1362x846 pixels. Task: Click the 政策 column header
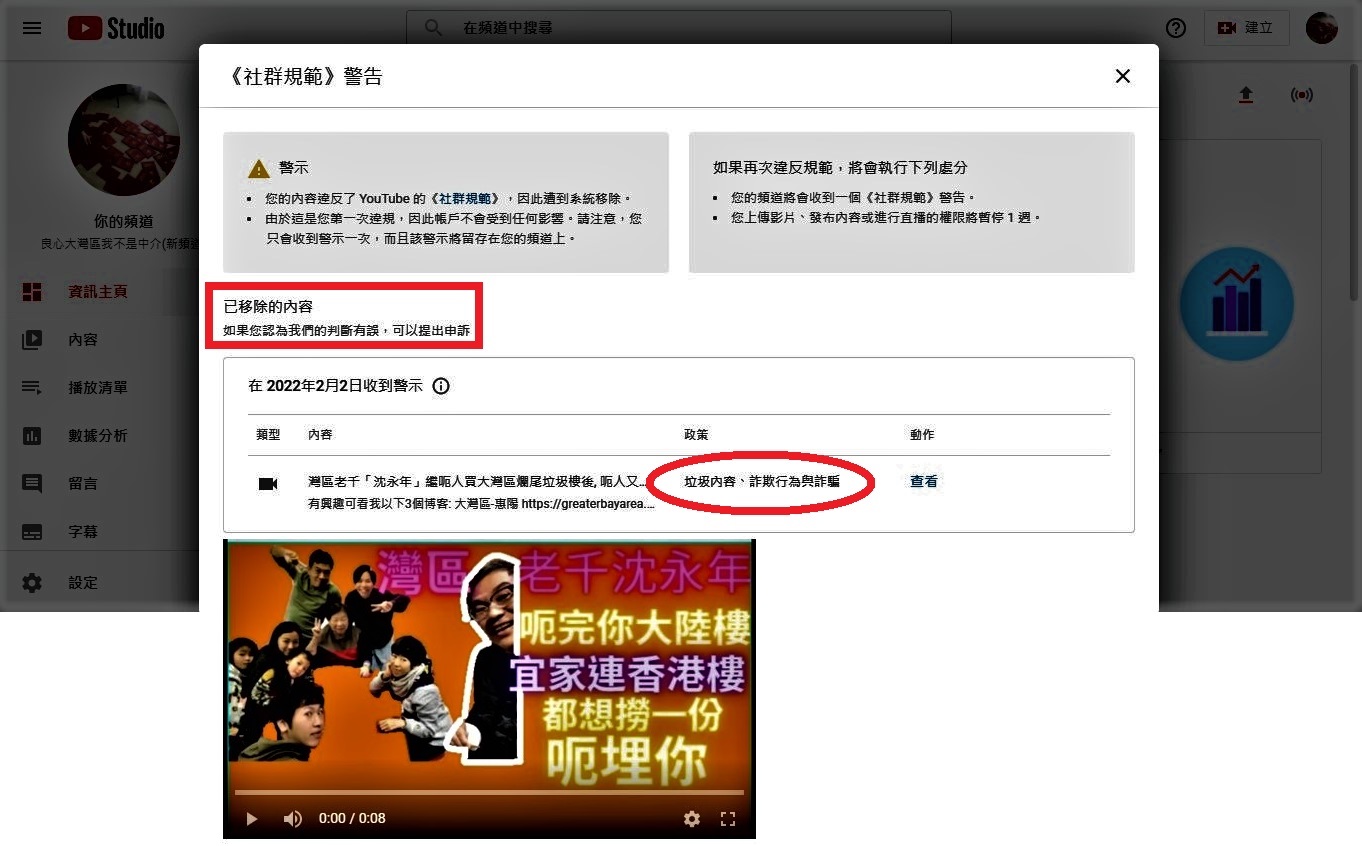(696, 435)
